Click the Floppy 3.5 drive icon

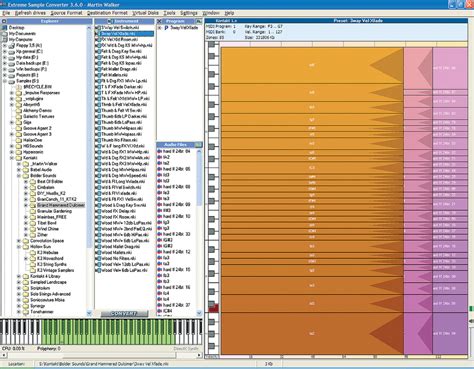[12, 46]
